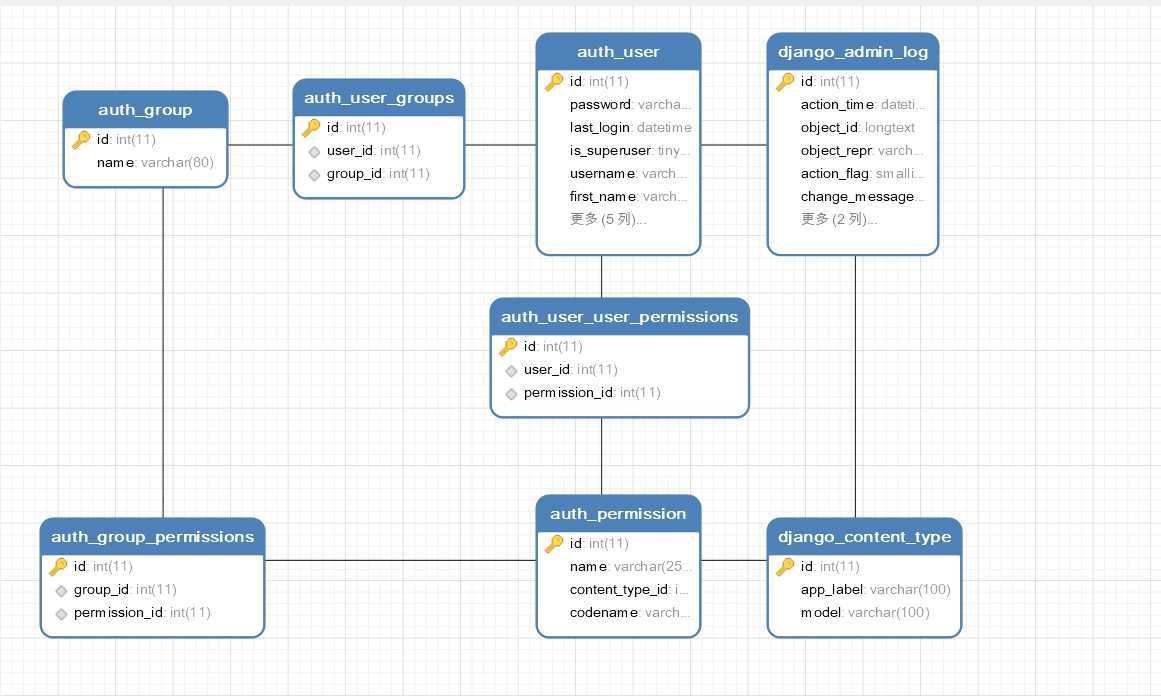This screenshot has height=696, width=1161.
Task: Select the auth_user table title
Action: click(618, 52)
